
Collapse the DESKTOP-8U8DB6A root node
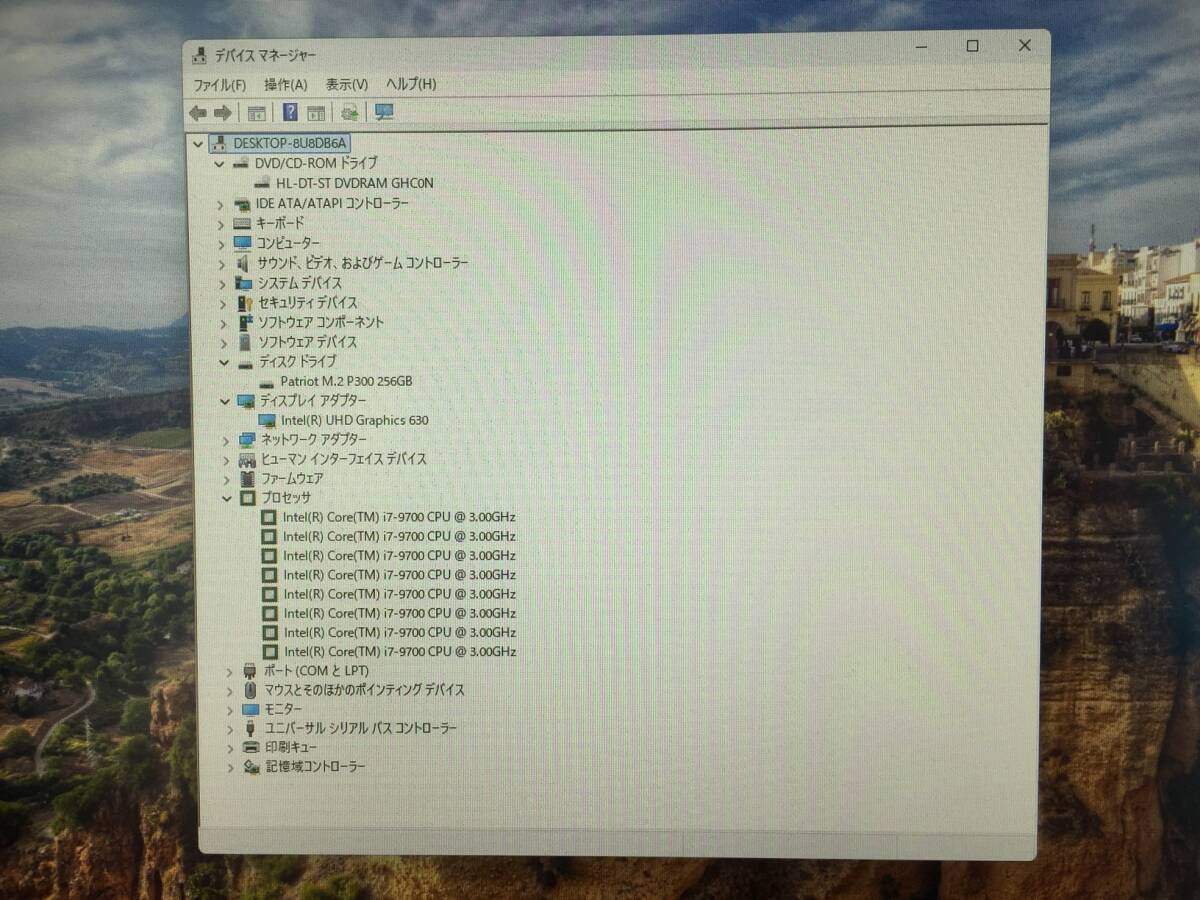point(198,143)
